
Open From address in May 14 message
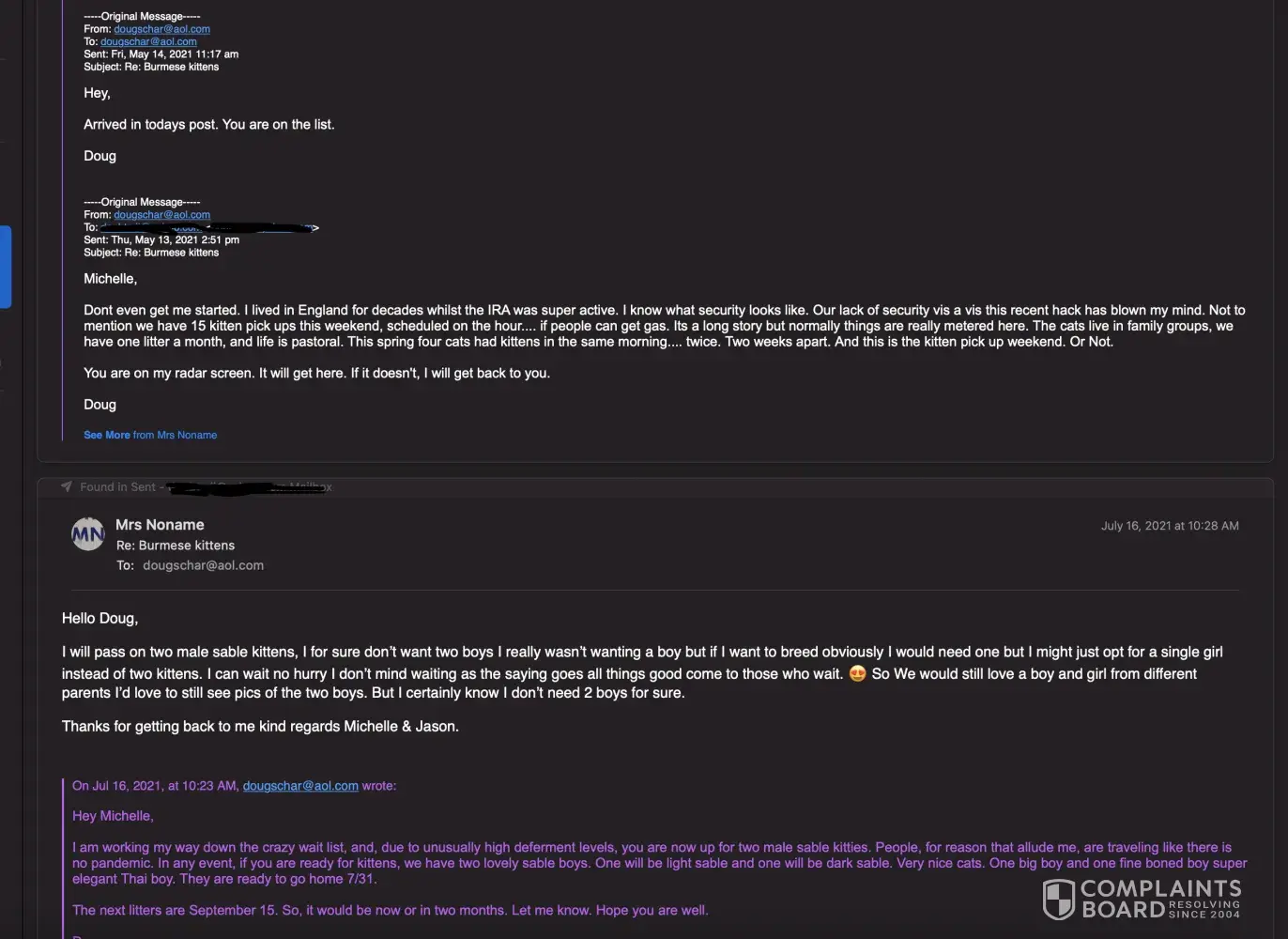tap(161, 29)
